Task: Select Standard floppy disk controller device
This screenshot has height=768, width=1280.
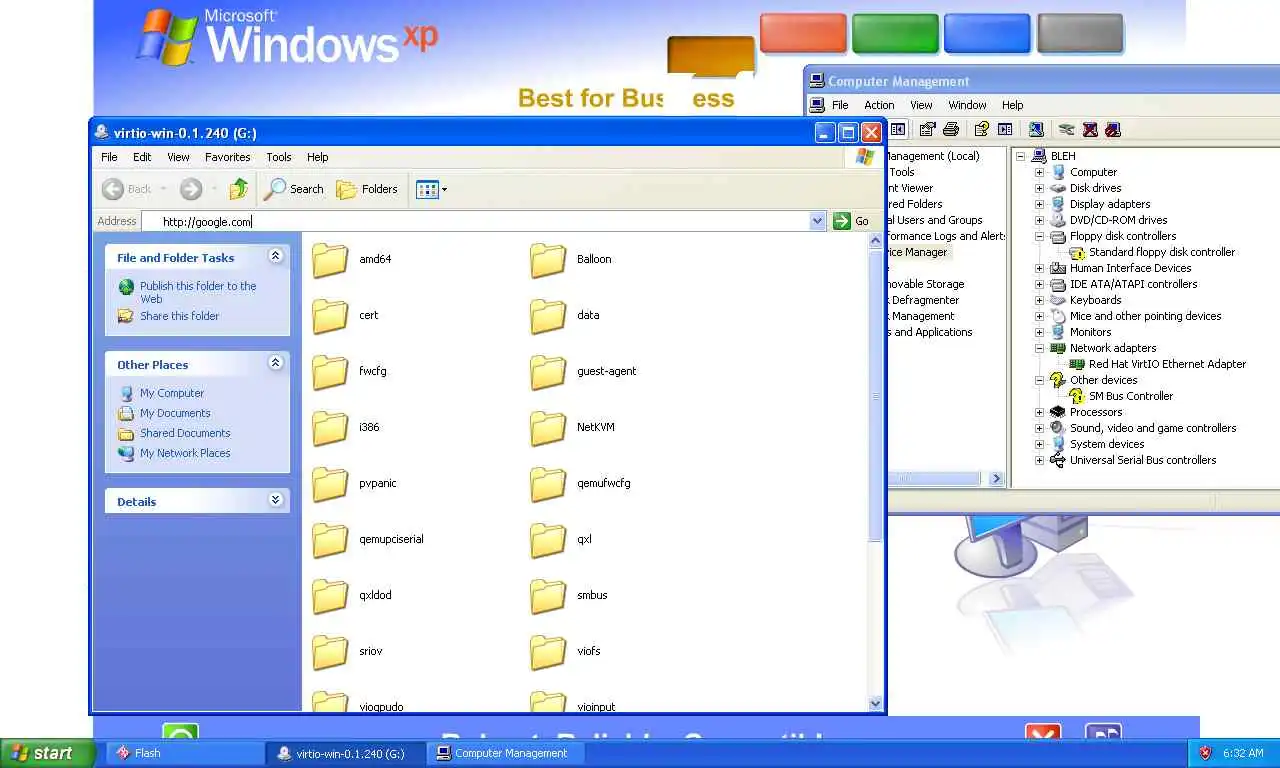Action: click(x=1161, y=252)
